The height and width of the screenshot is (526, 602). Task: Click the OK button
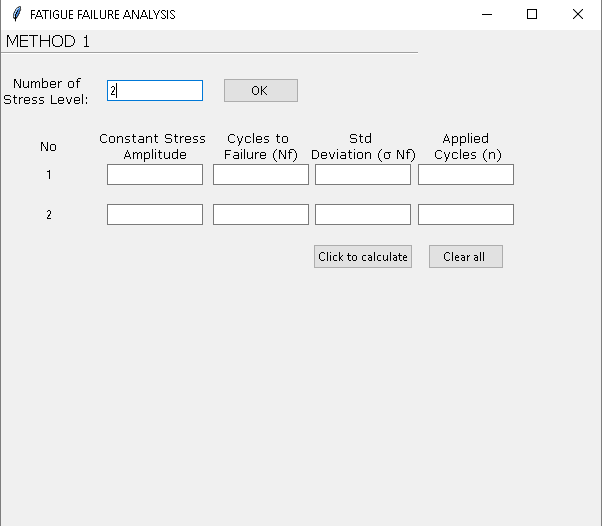tap(261, 91)
